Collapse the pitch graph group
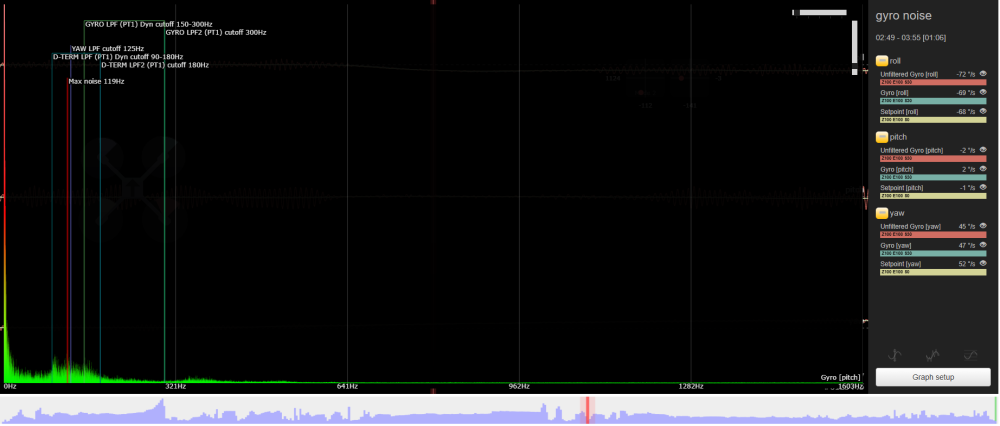The height and width of the screenshot is (426, 1000). (881, 136)
